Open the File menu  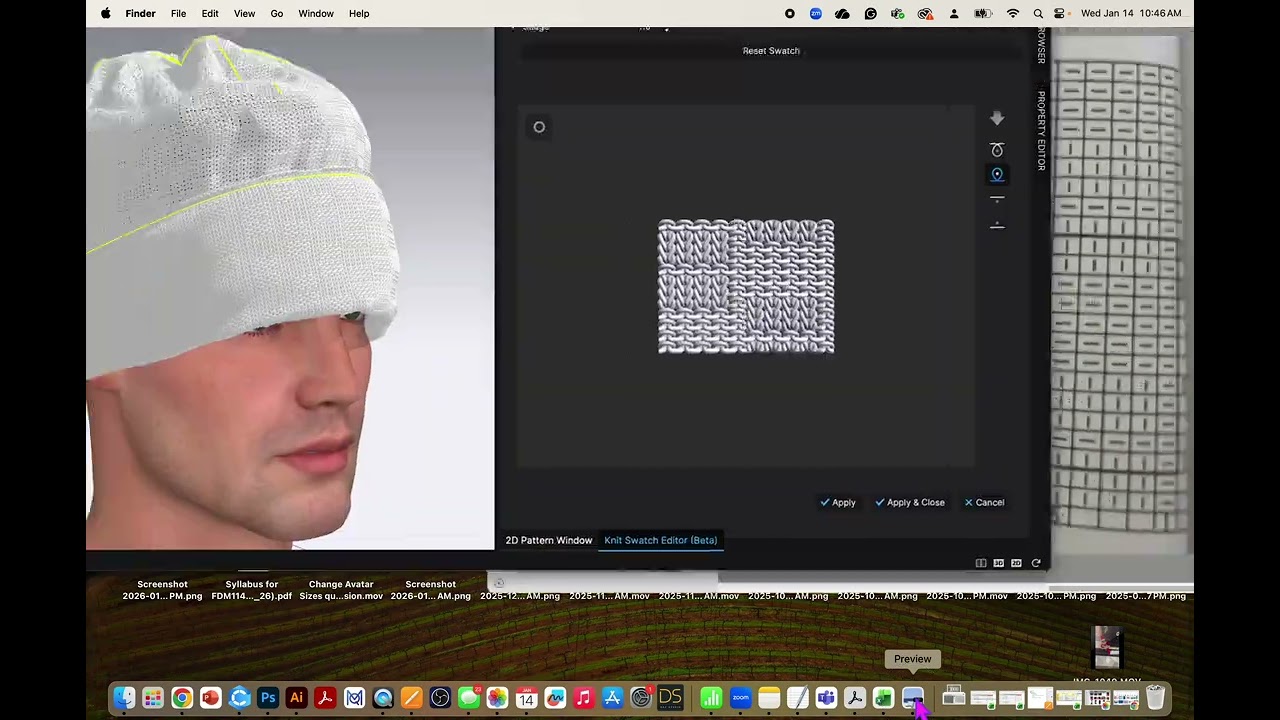(178, 14)
